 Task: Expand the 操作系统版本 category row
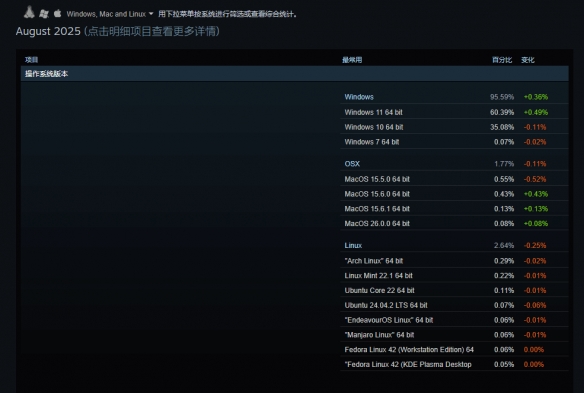(295, 74)
